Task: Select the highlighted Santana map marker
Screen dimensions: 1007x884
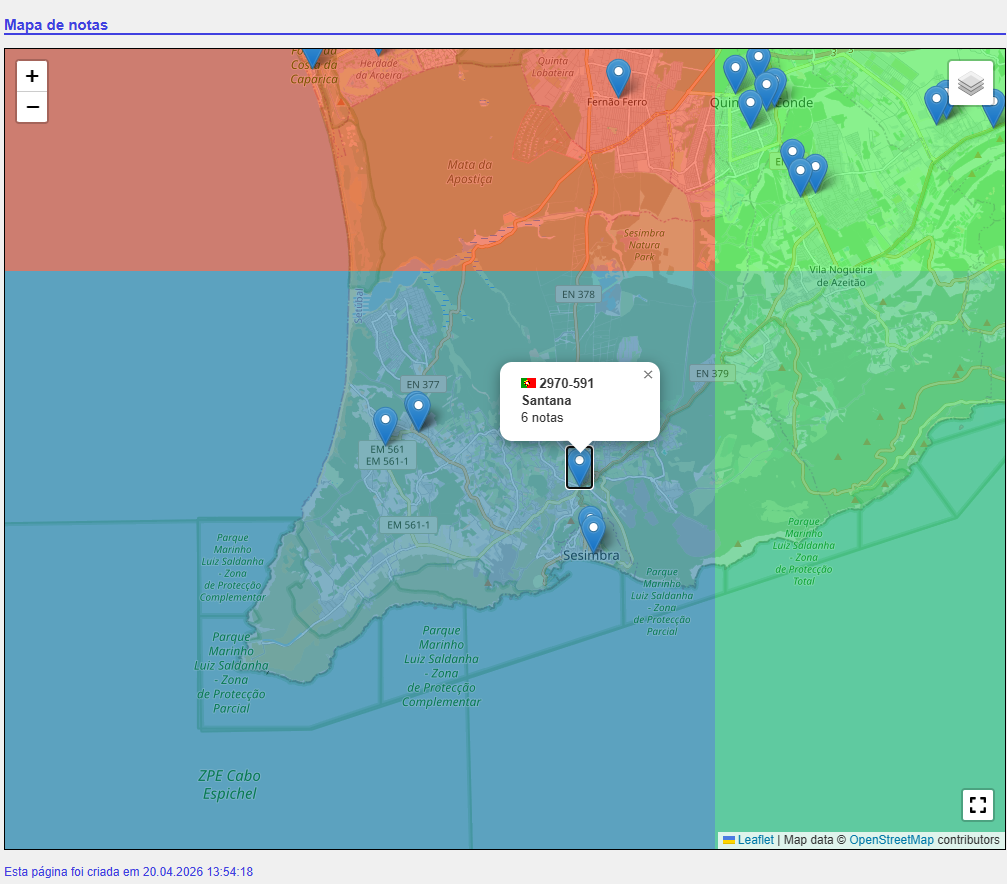Action: [x=579, y=468]
